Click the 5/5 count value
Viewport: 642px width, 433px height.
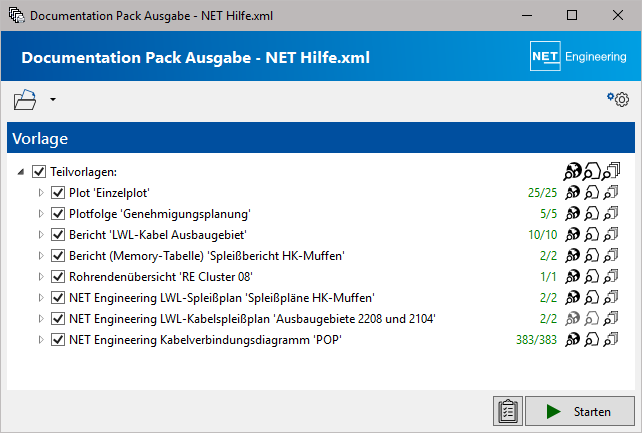tap(548, 214)
